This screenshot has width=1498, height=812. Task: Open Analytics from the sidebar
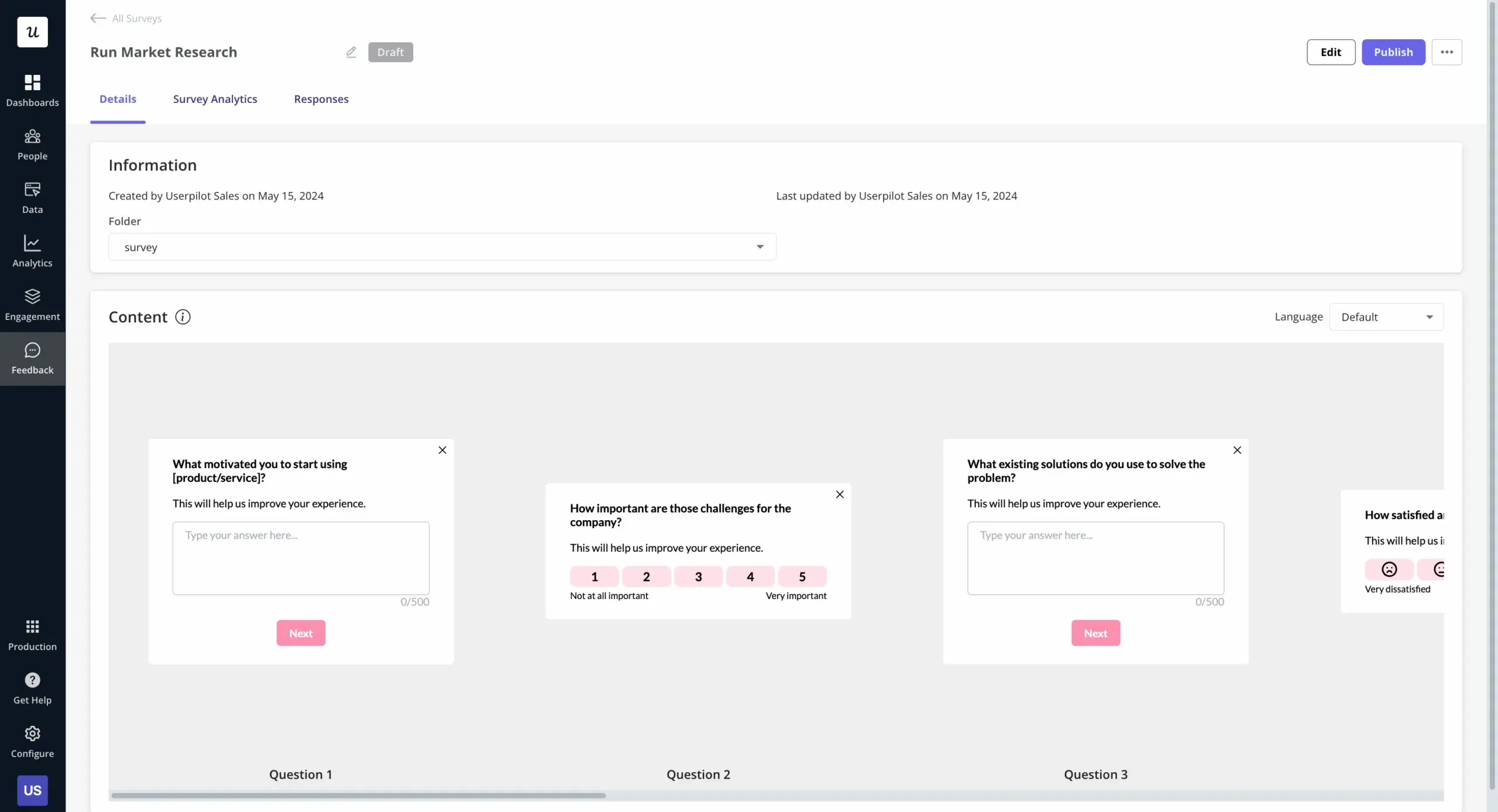pos(32,252)
